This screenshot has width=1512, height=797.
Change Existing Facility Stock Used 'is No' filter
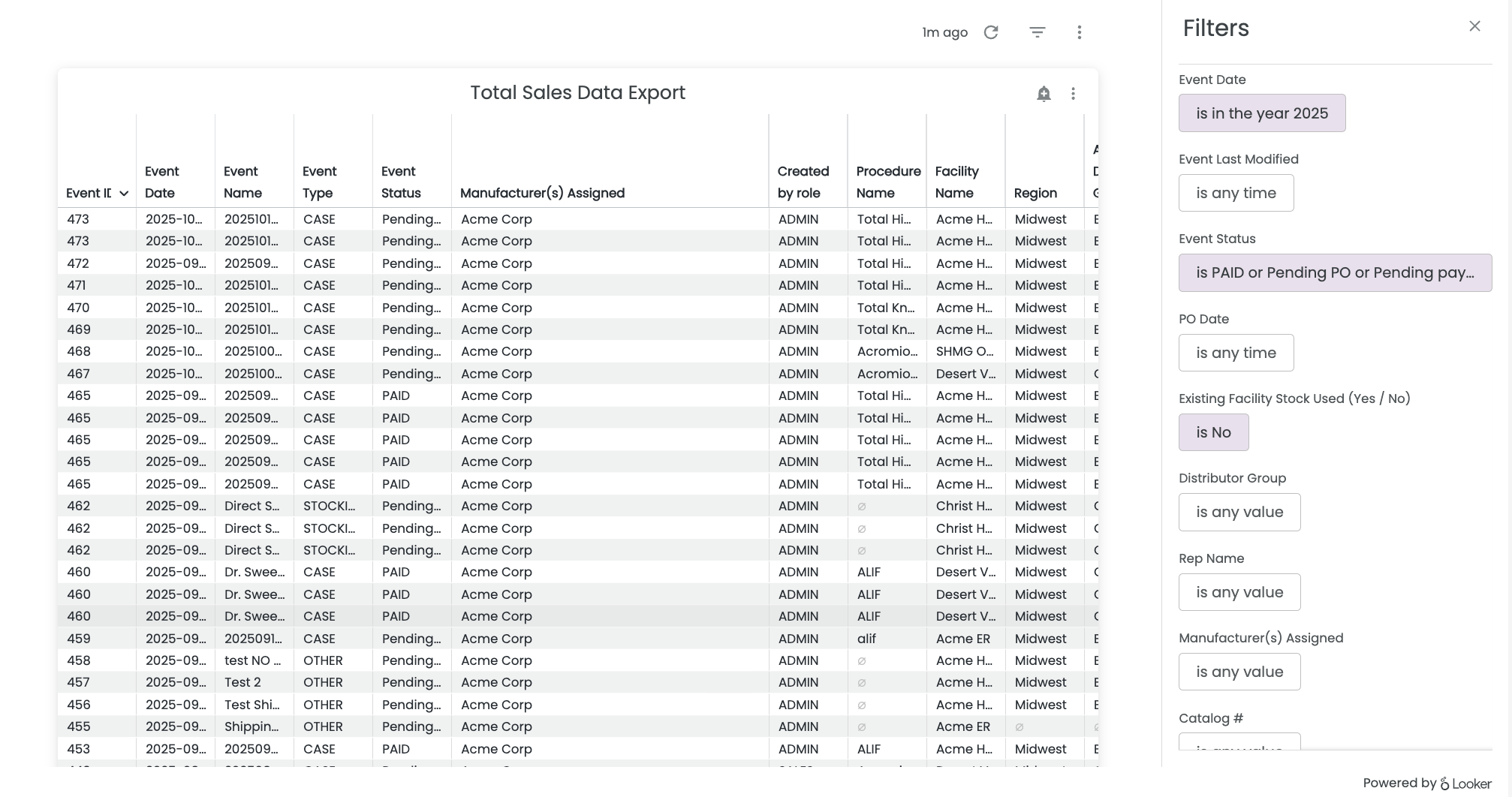click(x=1213, y=432)
